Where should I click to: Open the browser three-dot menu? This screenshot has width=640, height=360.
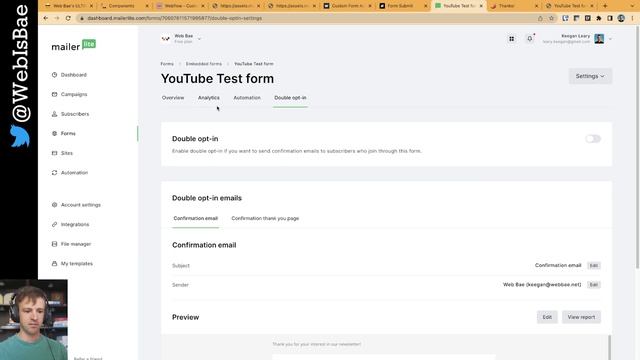(x=632, y=18)
